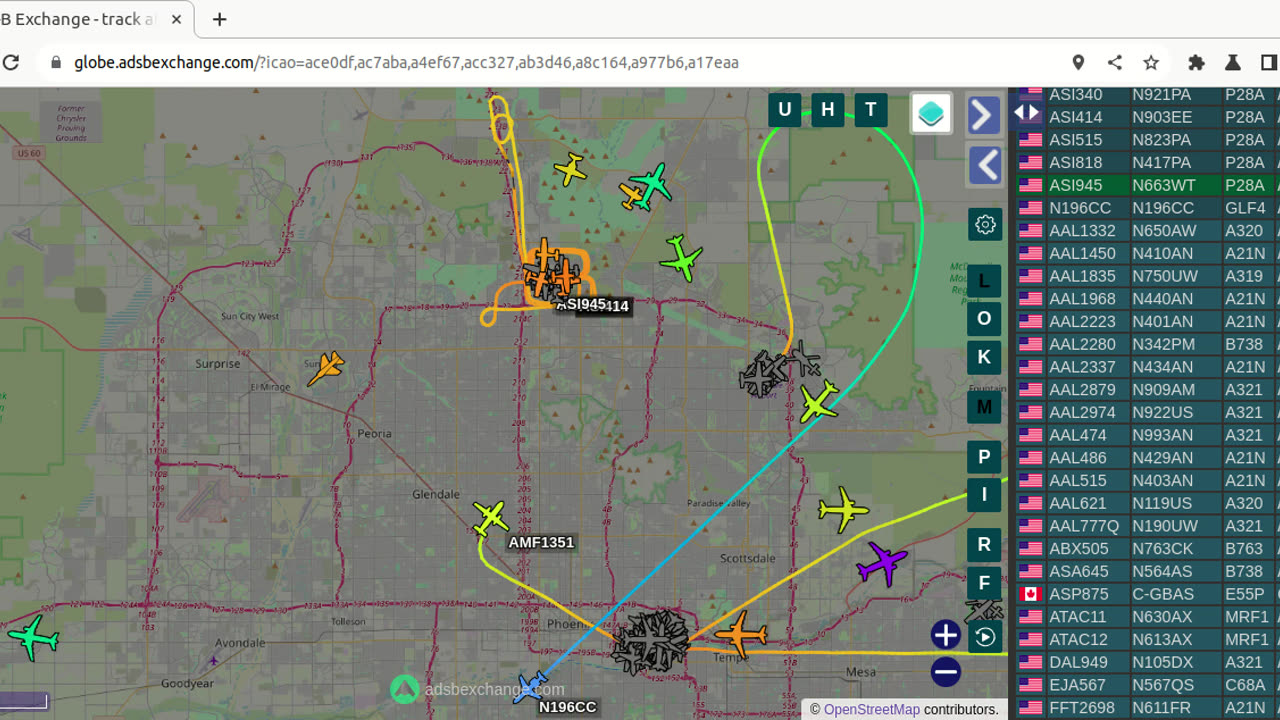Select the green airplane west of Goodyear
The height and width of the screenshot is (720, 1280).
tap(33, 637)
